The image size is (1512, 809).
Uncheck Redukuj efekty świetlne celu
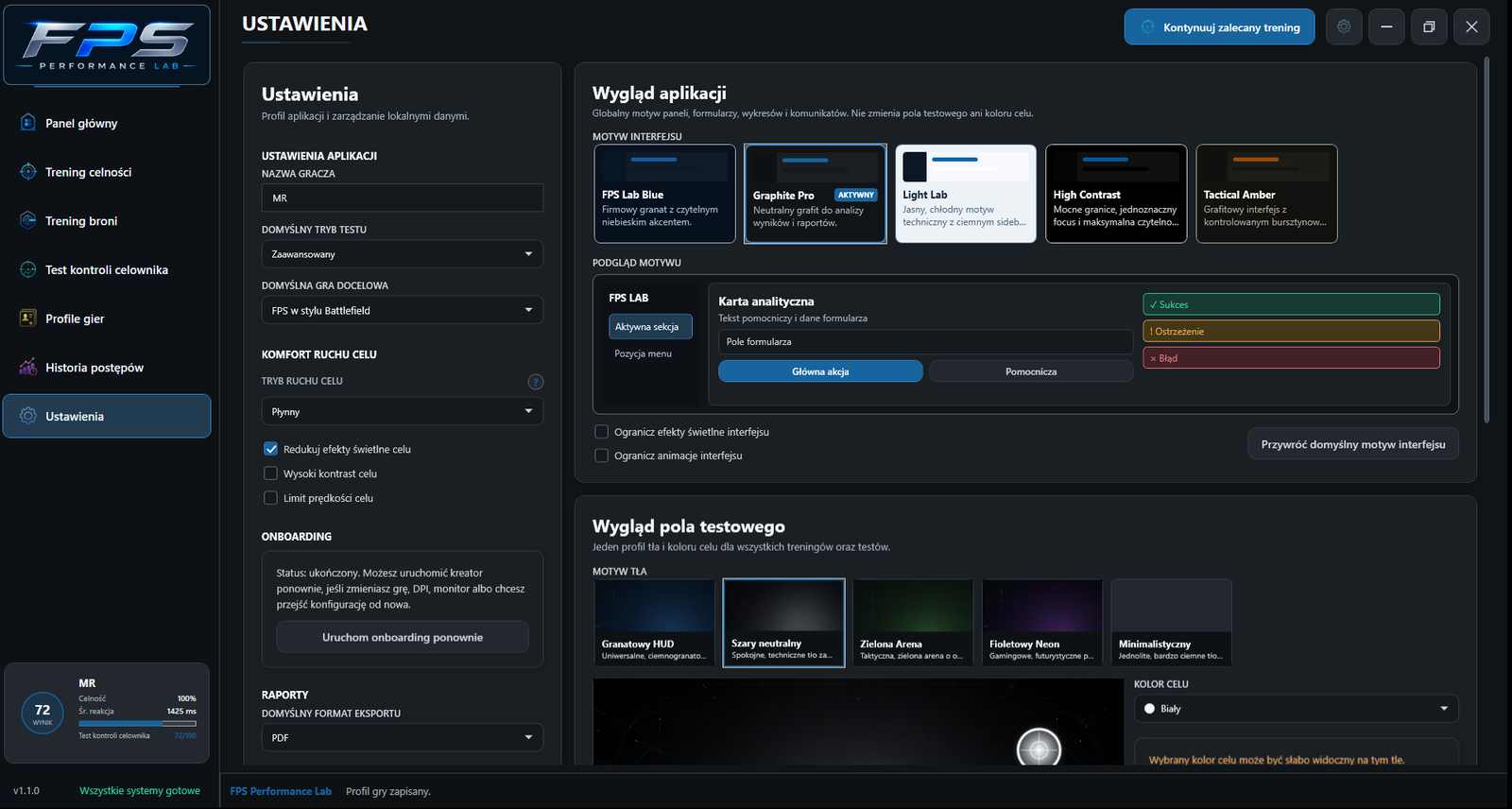pyautogui.click(x=271, y=449)
